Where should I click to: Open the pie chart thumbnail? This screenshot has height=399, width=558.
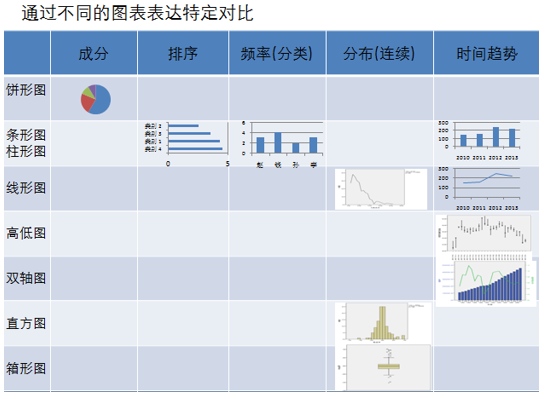click(x=96, y=99)
